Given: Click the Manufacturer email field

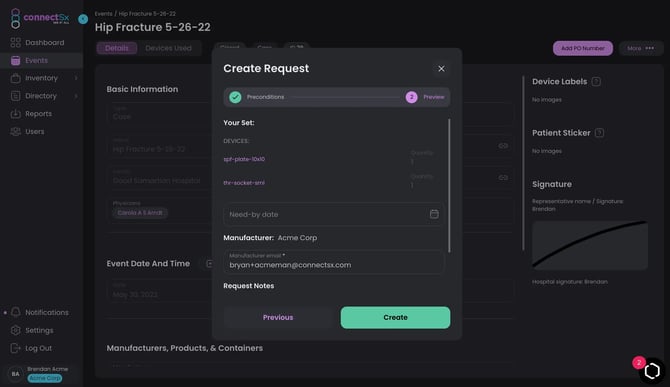Looking at the screenshot, I should click(333, 262).
